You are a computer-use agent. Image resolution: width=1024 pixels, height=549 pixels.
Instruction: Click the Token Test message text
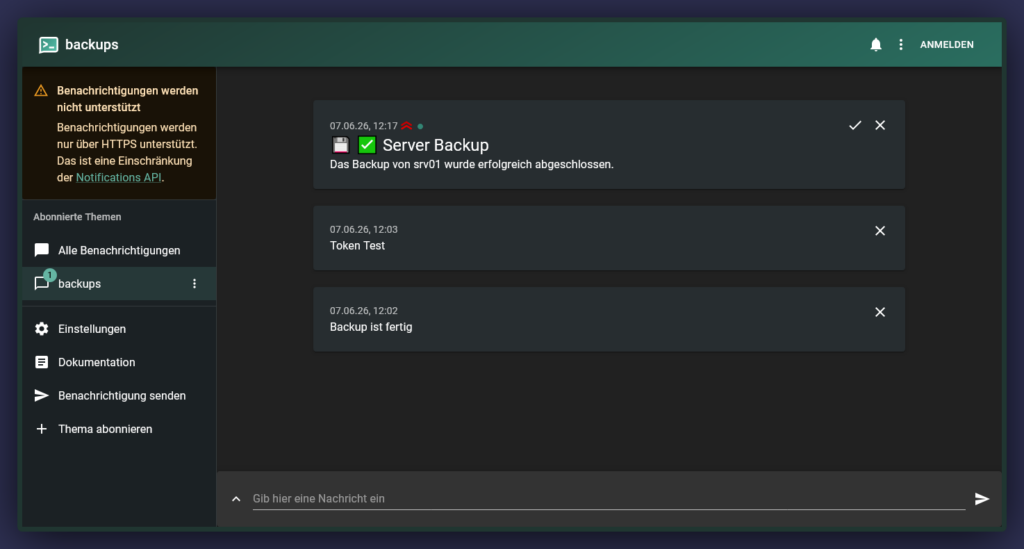[x=357, y=246]
